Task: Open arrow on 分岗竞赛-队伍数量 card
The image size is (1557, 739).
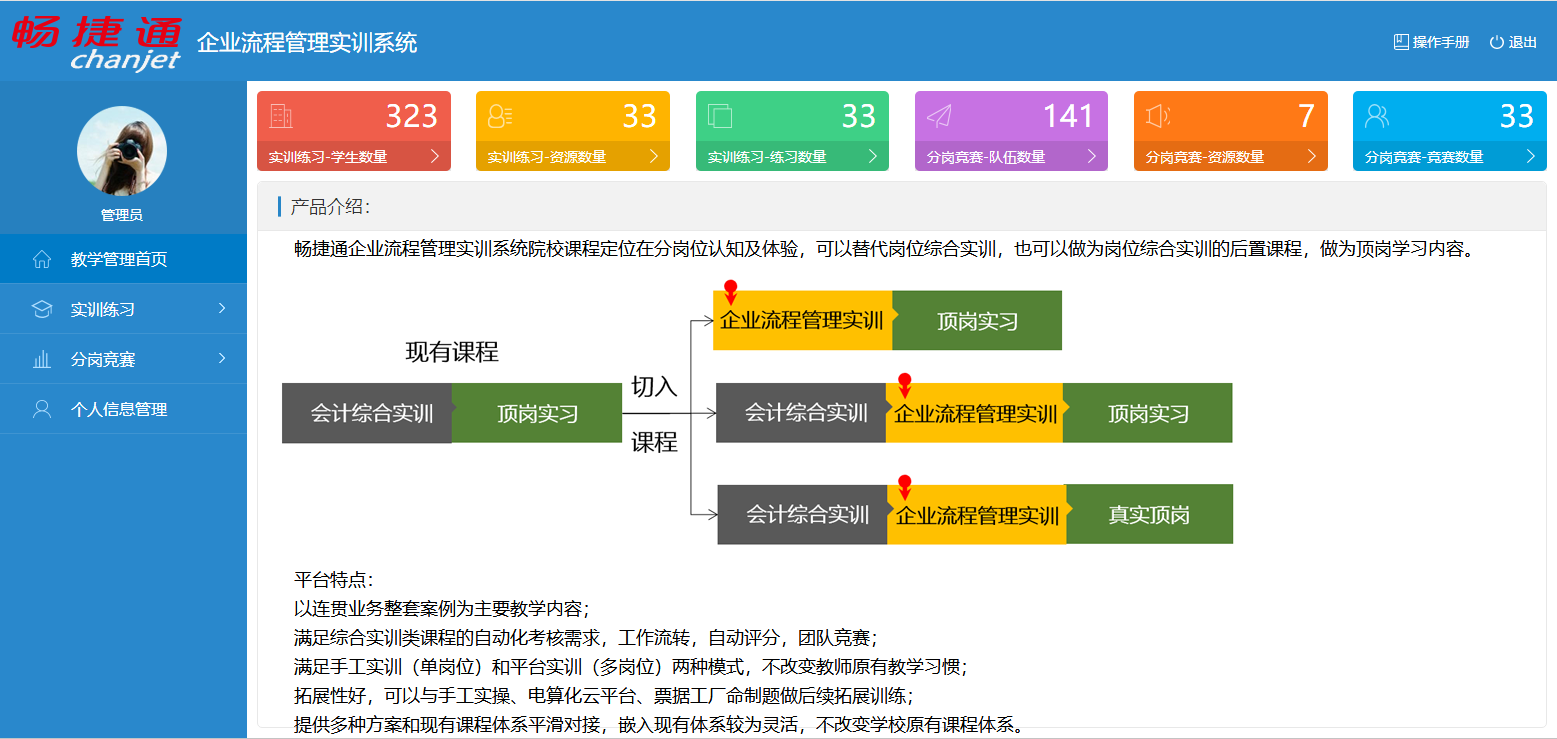Action: [1092, 156]
